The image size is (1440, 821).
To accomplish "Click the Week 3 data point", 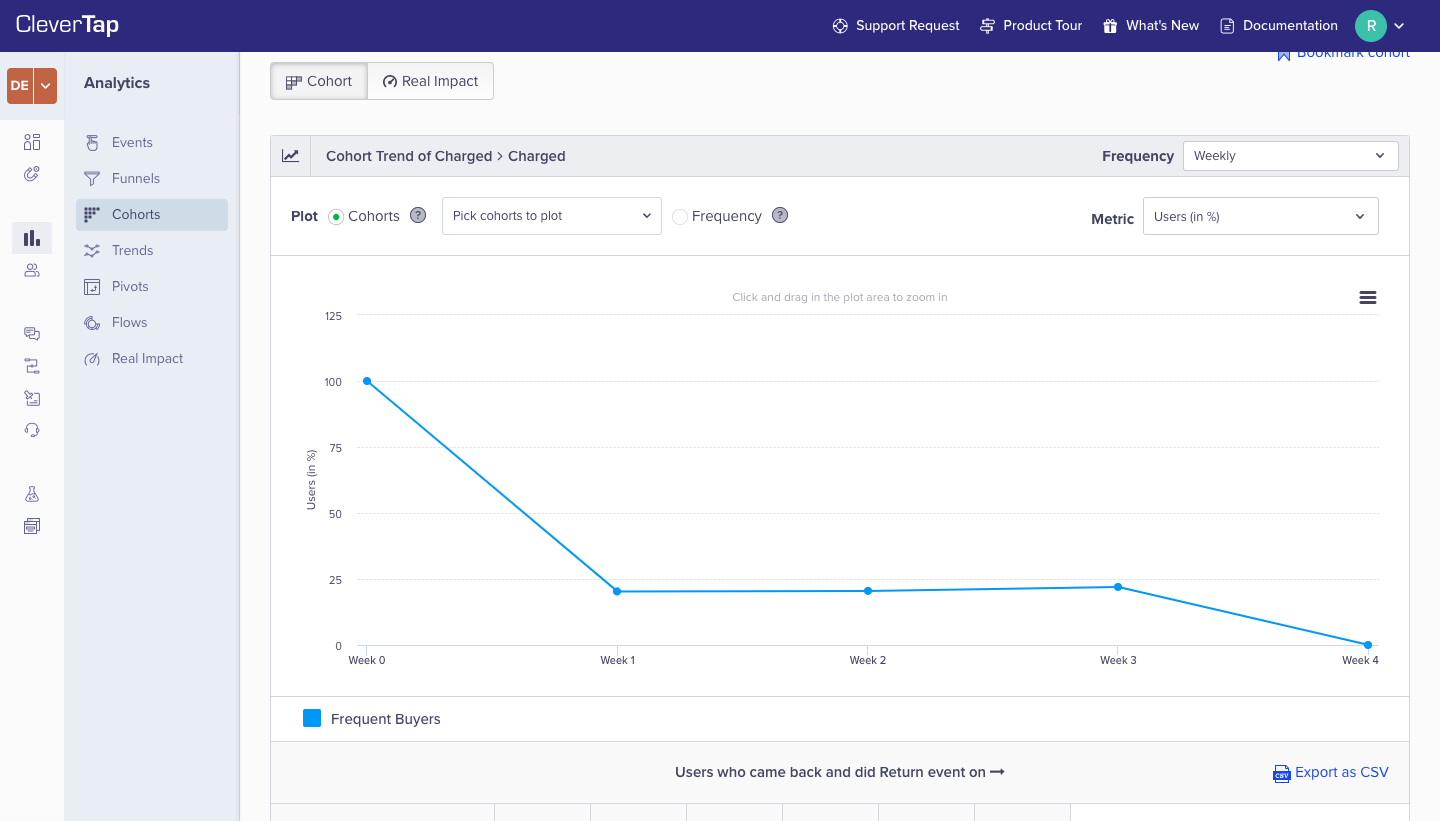I will click(1118, 587).
